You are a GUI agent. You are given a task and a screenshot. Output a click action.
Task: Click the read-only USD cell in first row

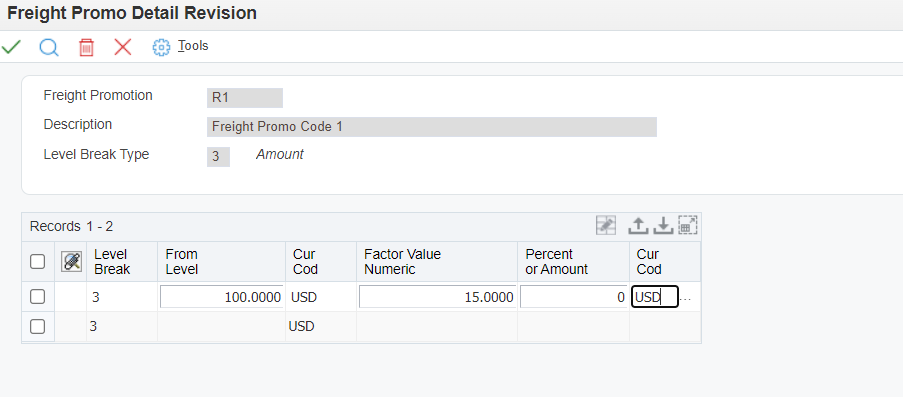point(320,297)
